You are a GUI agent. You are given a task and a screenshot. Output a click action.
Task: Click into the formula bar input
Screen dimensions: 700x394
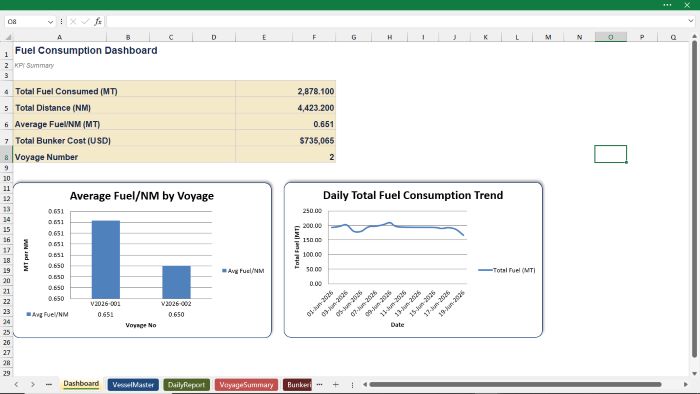pyautogui.click(x=396, y=21)
